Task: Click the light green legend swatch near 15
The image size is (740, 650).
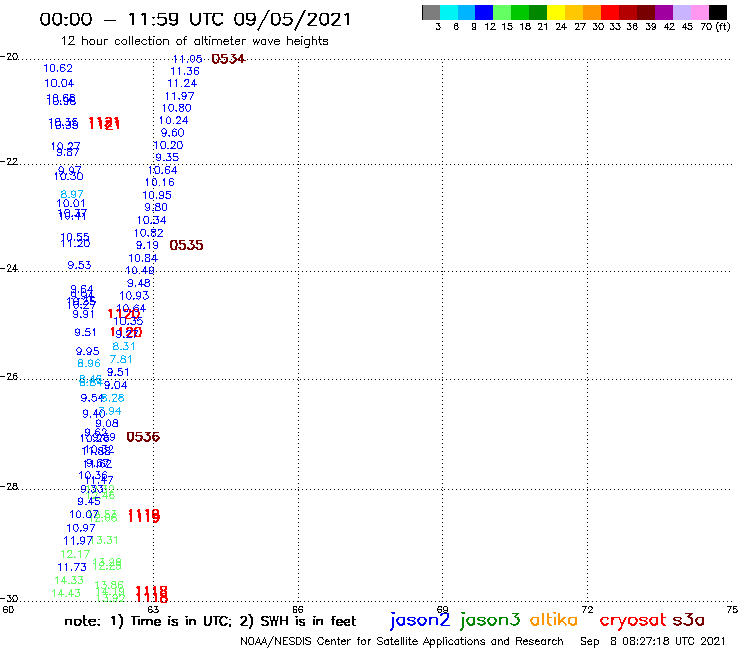Action: tap(502, 13)
